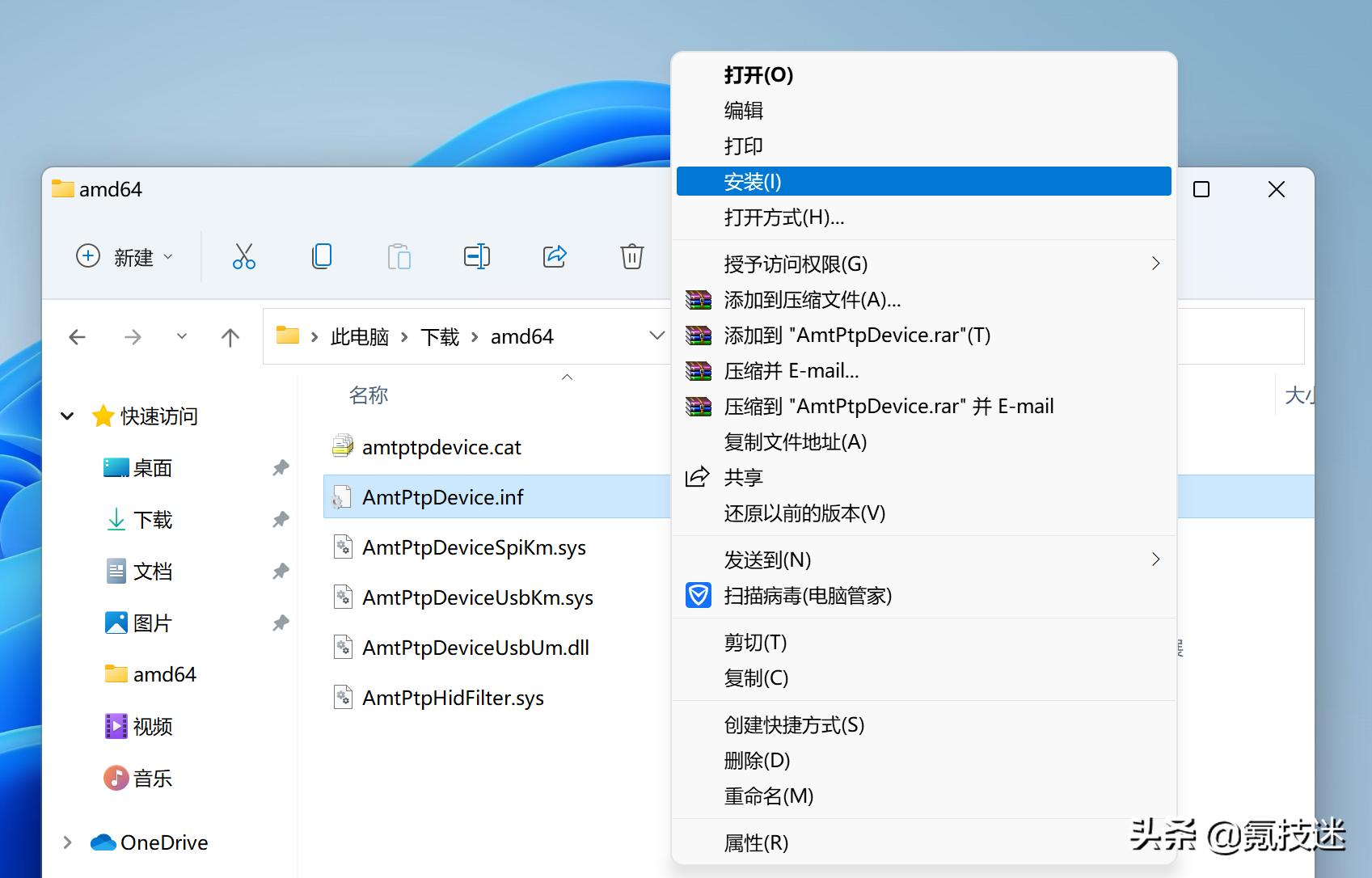This screenshot has width=1372, height=878.
Task: Open the 新建 dropdown menu
Action: pyautogui.click(x=169, y=256)
